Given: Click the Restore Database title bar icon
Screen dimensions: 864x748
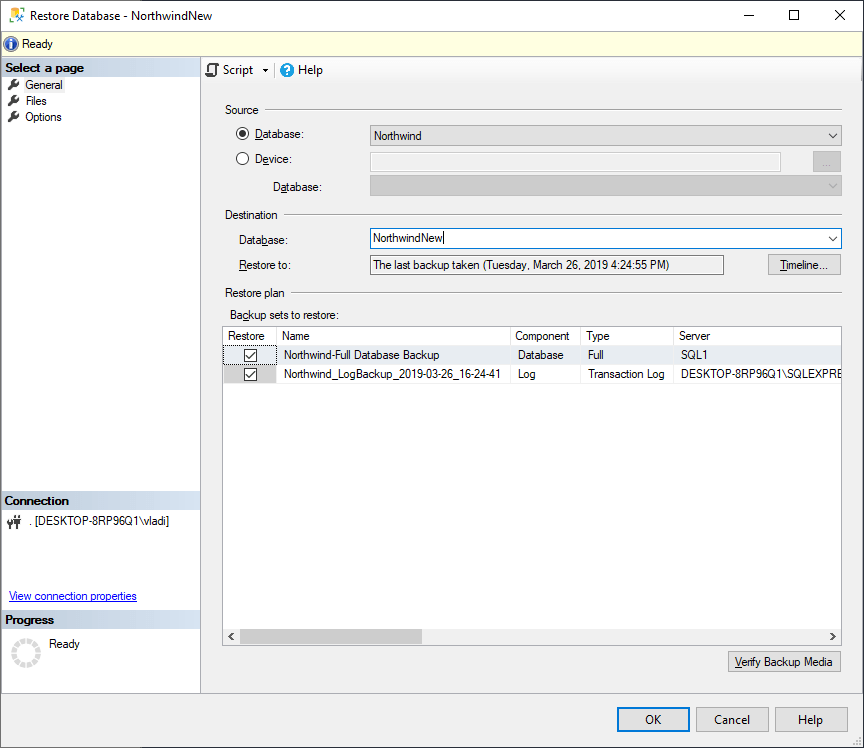Looking at the screenshot, I should [x=17, y=15].
